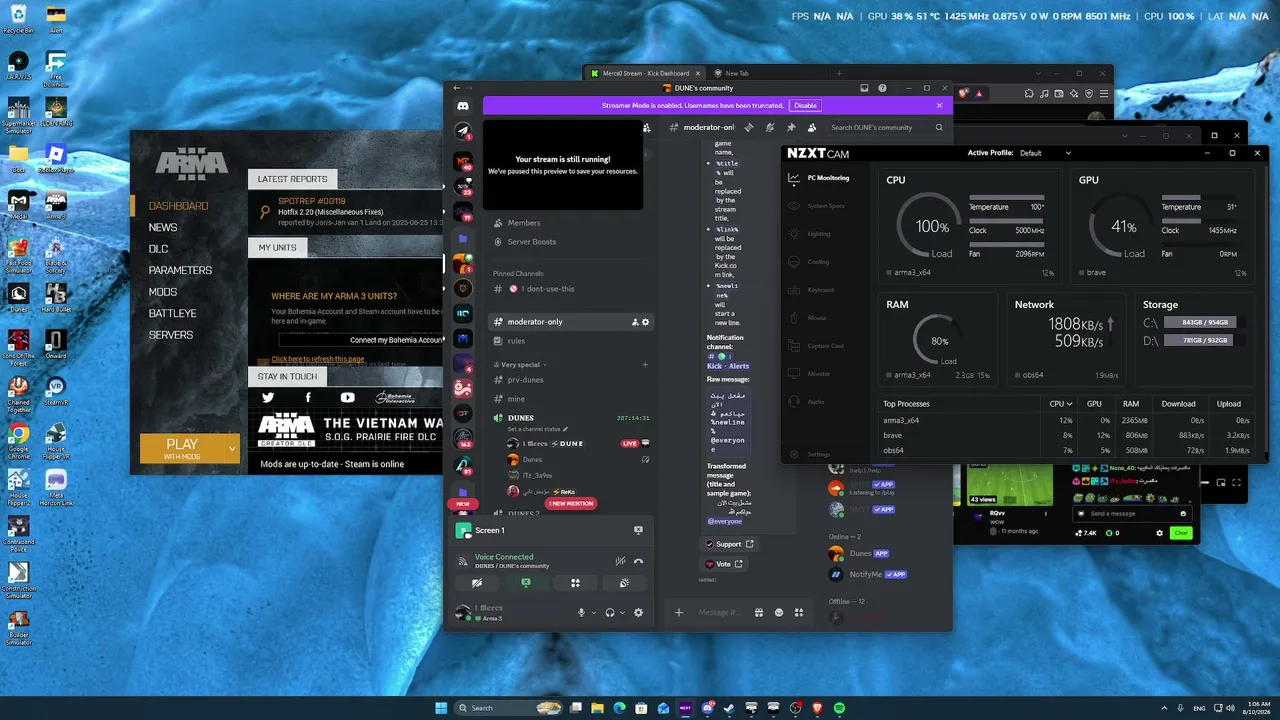Open Spotify from Windows taskbar
This screenshot has width=1280, height=720.
(x=839, y=708)
